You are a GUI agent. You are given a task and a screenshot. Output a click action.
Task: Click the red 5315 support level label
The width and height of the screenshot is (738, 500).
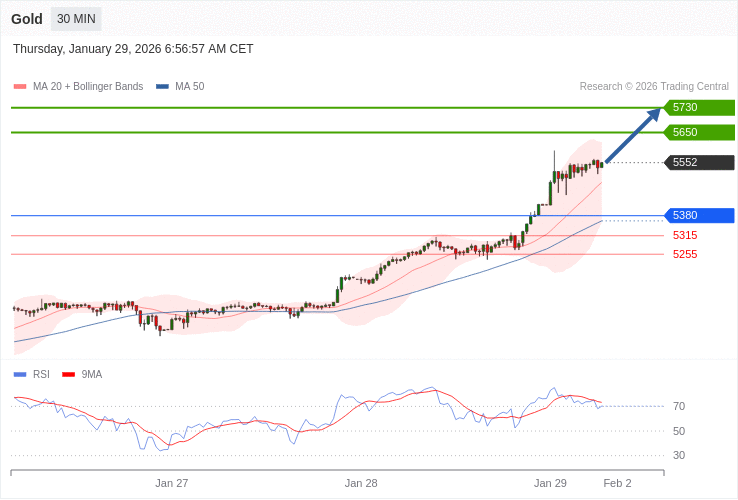[x=685, y=236]
